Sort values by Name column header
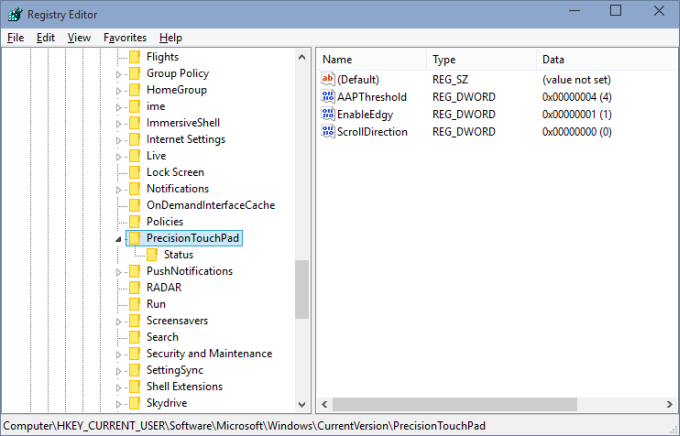This screenshot has height=436, width=680. click(370, 59)
